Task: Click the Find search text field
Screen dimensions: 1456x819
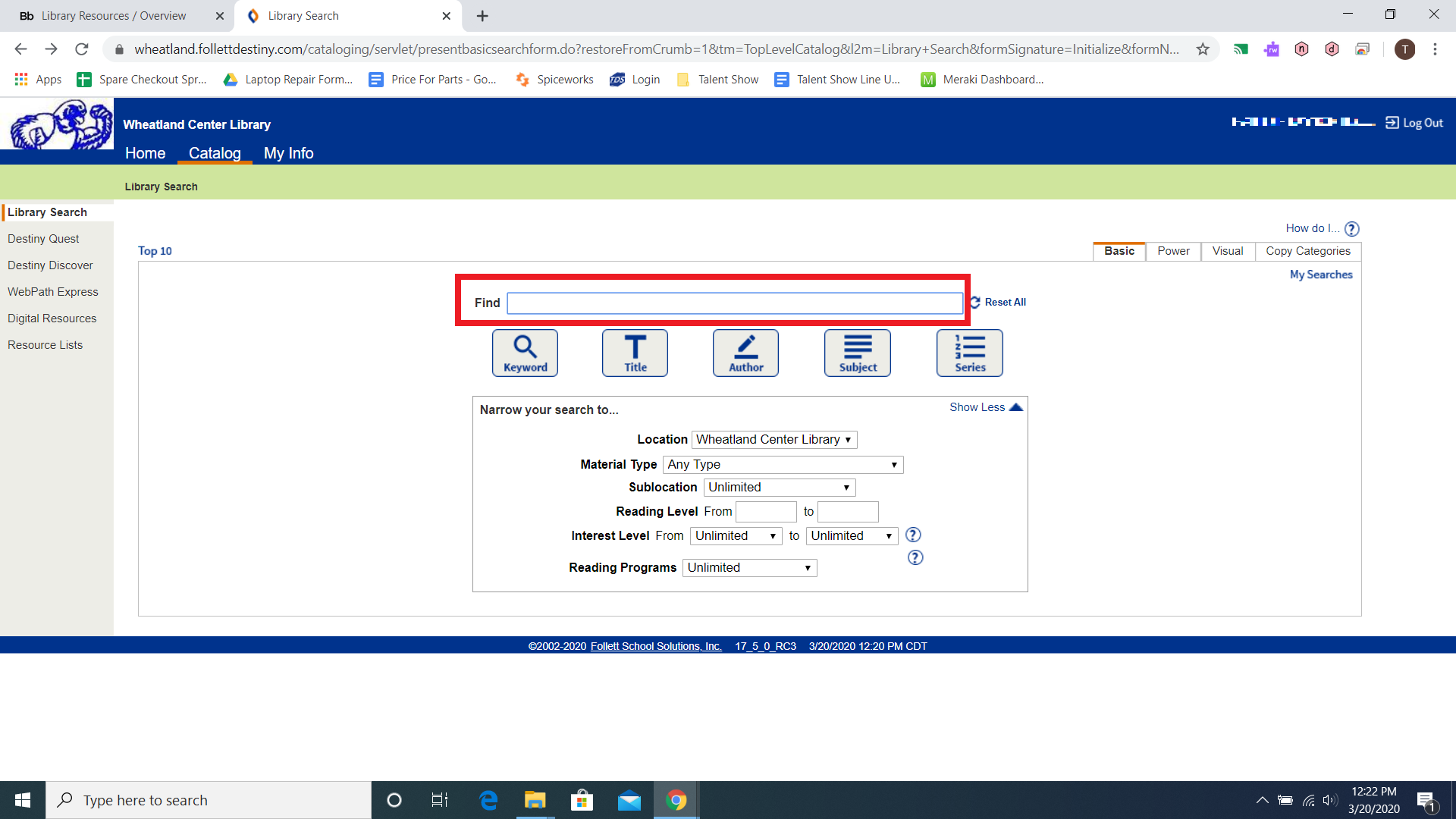Action: point(734,303)
